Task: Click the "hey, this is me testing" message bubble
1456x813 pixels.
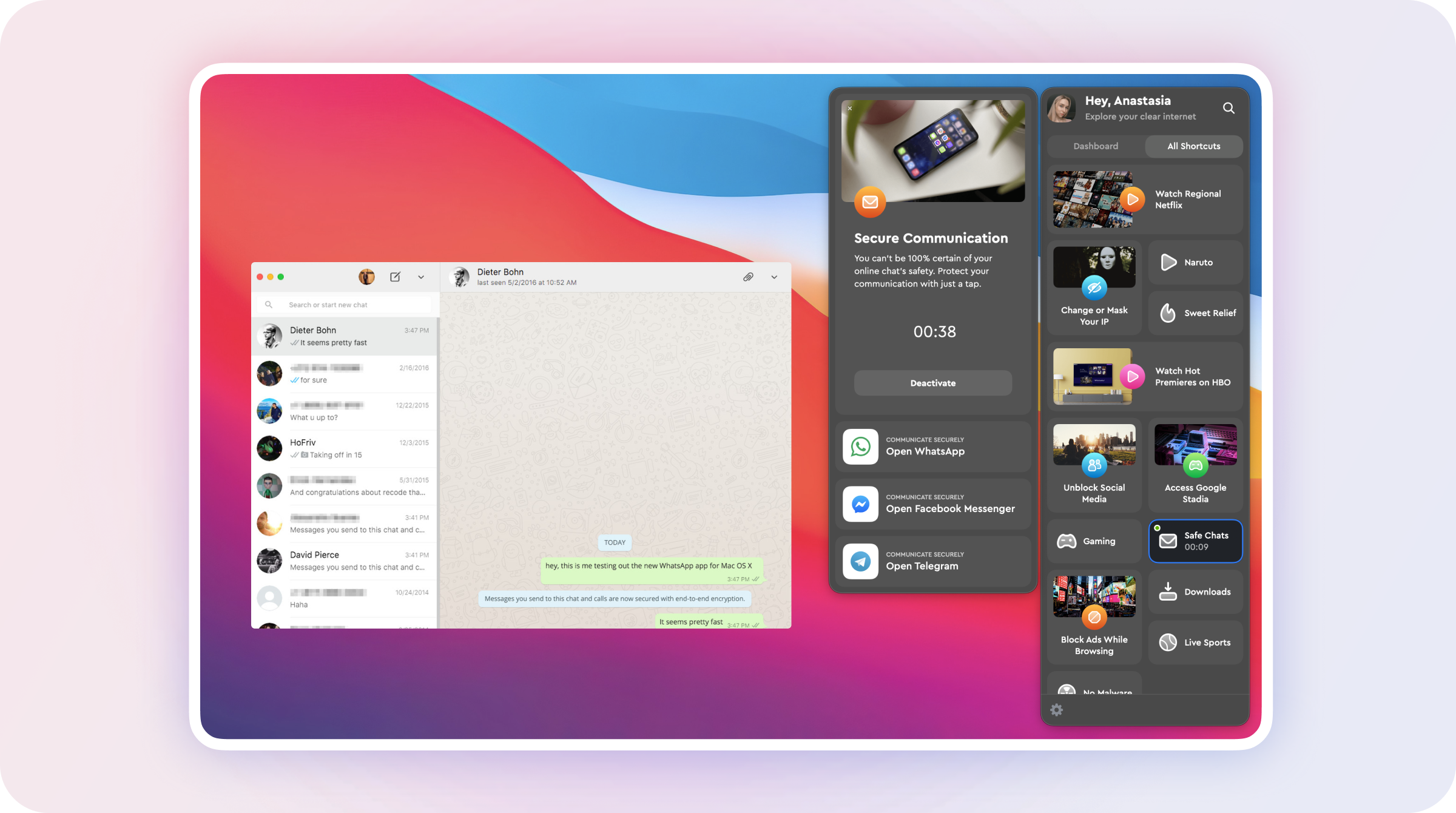Action: click(x=652, y=571)
